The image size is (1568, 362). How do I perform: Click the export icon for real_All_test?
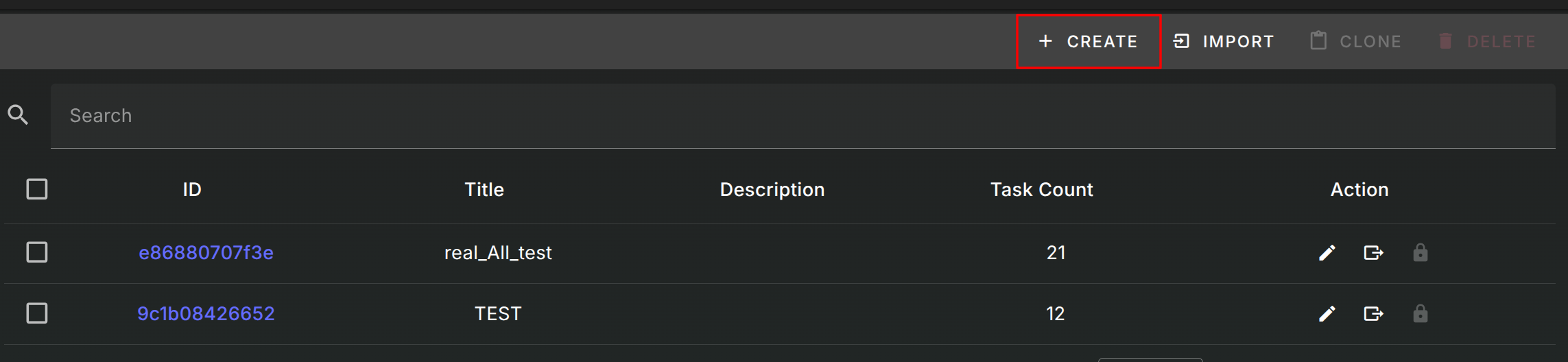coord(1373,253)
